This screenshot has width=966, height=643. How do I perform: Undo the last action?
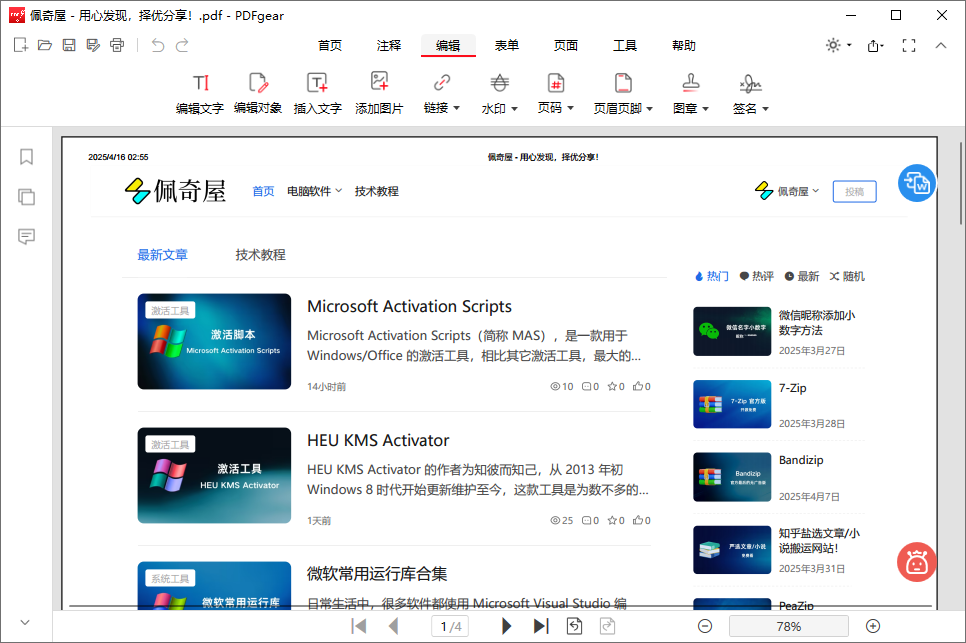click(x=158, y=45)
